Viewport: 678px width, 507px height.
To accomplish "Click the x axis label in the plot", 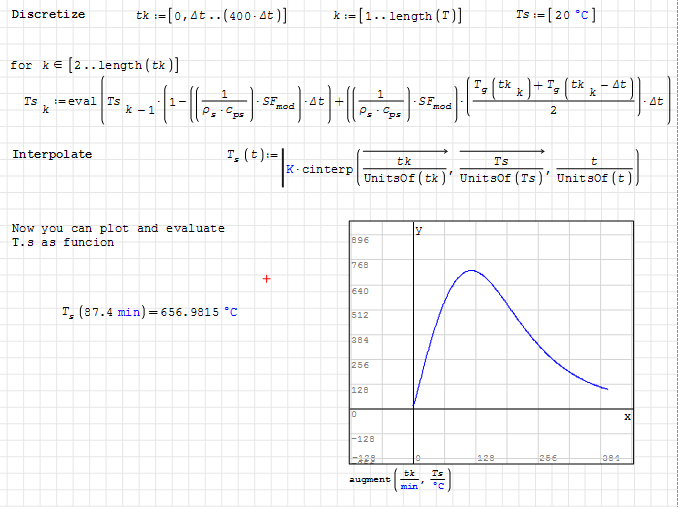I will click(x=626, y=416).
